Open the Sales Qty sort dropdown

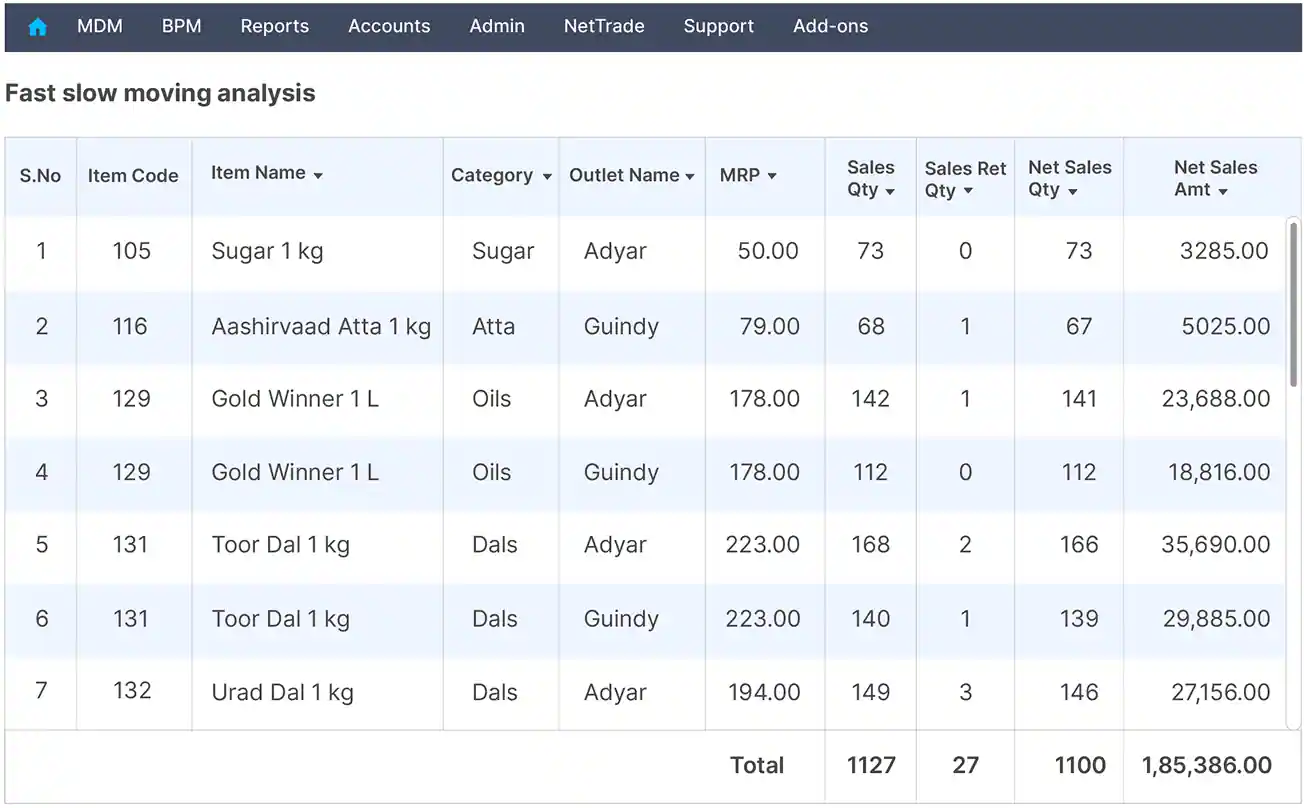[x=888, y=192]
